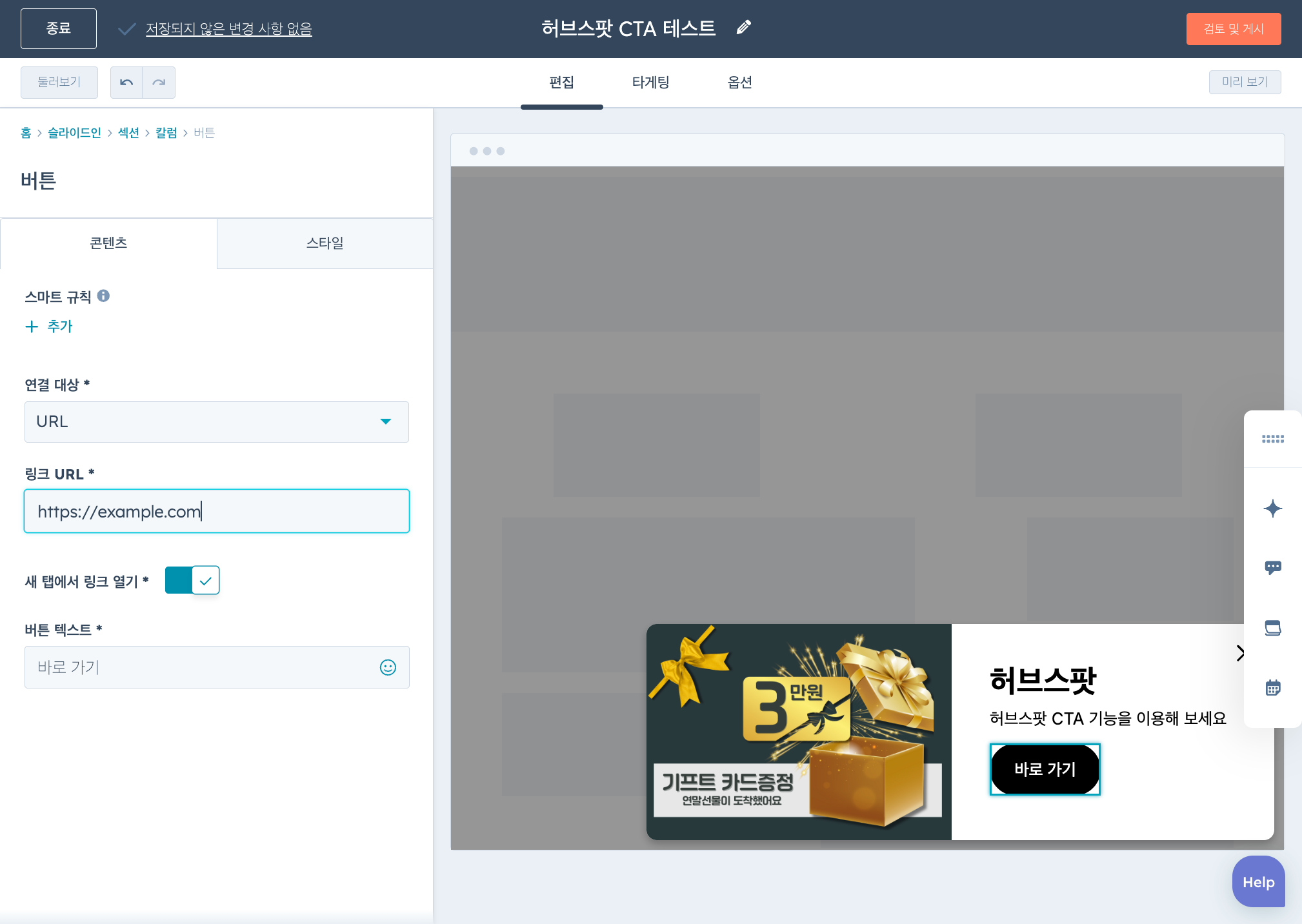Open the calendar icon in the right sidebar
Viewport: 1302px width, 924px height.
click(1272, 687)
